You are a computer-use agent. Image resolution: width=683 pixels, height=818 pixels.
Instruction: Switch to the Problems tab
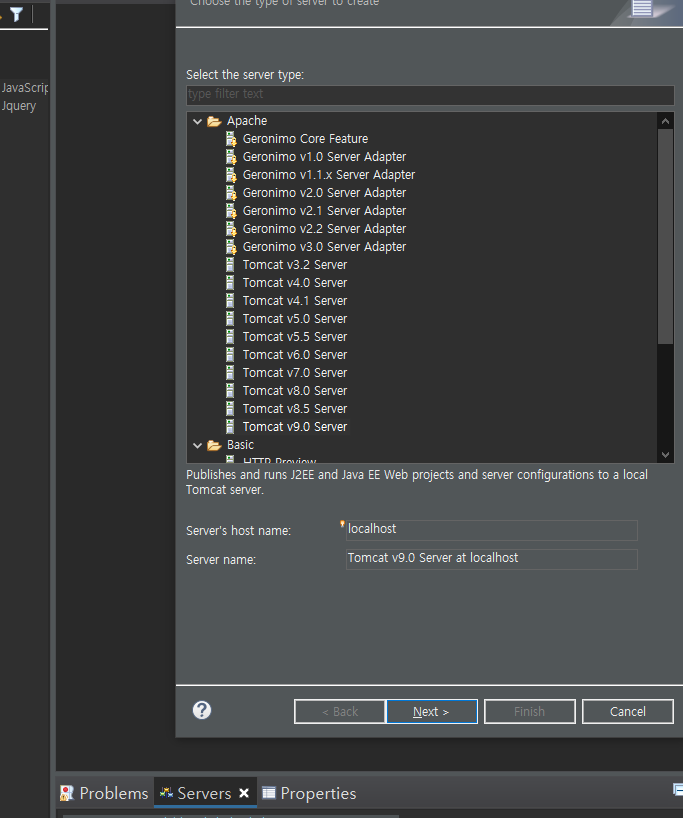pos(104,793)
